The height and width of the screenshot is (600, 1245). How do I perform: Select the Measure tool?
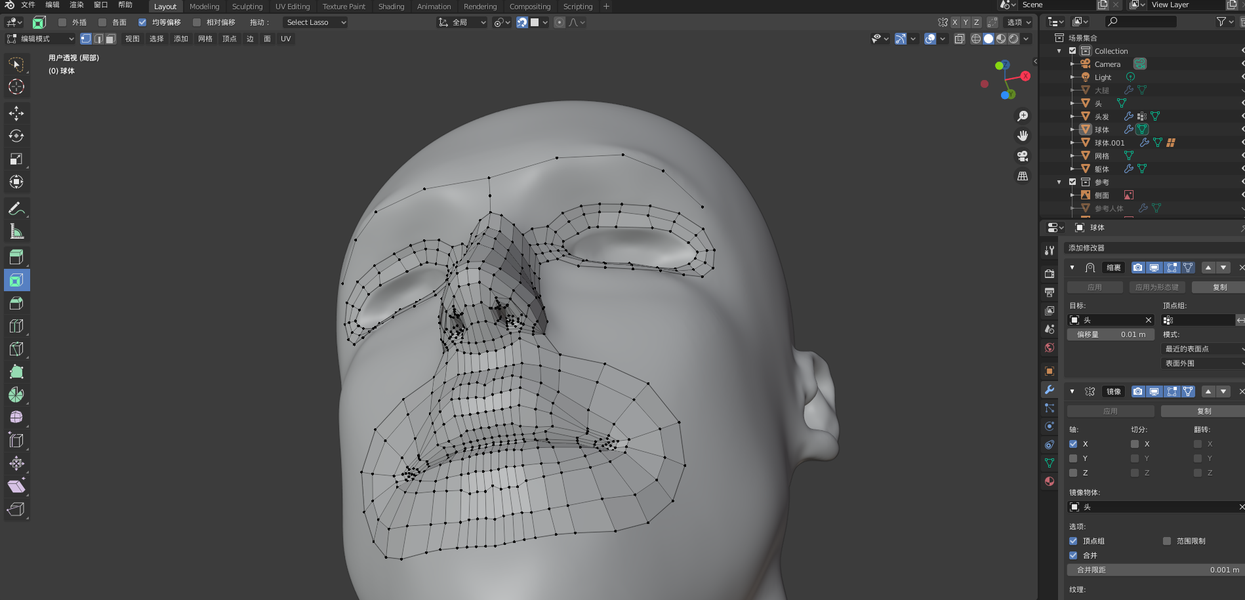point(16,231)
